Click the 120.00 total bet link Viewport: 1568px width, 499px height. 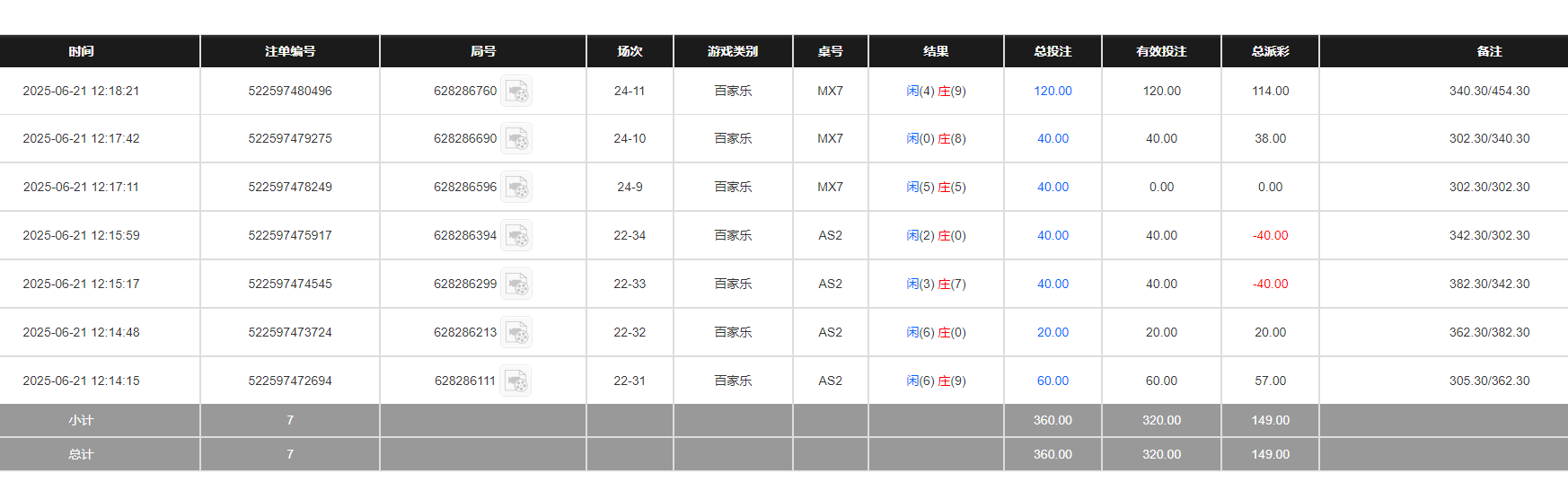1053,91
